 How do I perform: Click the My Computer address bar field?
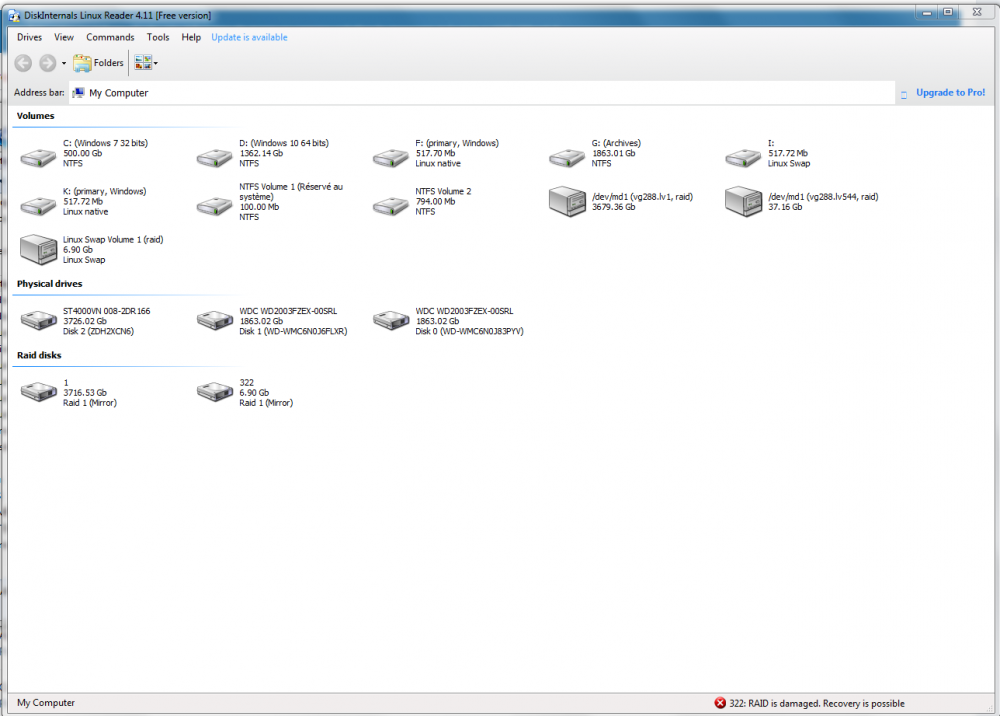tap(482, 92)
